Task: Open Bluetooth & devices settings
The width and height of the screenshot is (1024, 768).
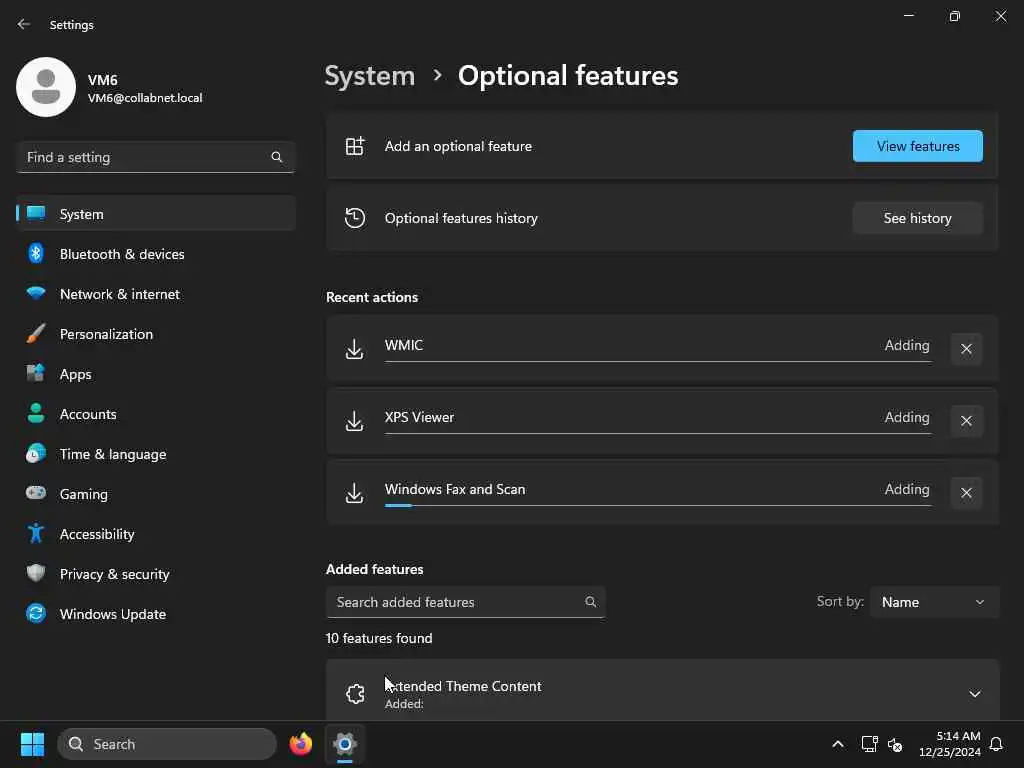Action: click(122, 254)
